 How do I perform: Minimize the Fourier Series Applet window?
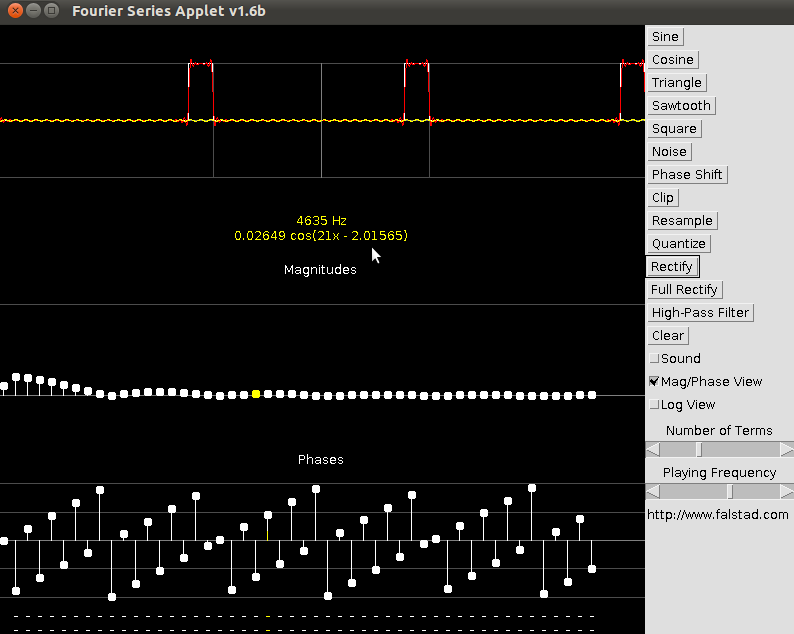(33, 10)
